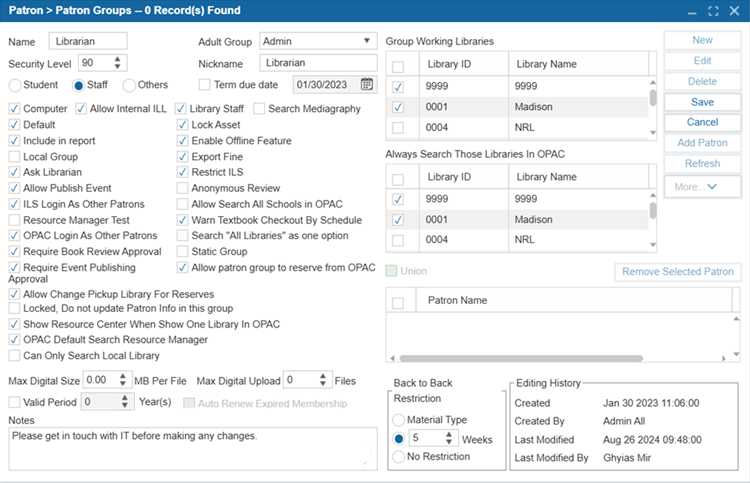Toggle Require Book Review Approval checkbox
The width and height of the screenshot is (750, 483).
pyautogui.click(x=14, y=252)
